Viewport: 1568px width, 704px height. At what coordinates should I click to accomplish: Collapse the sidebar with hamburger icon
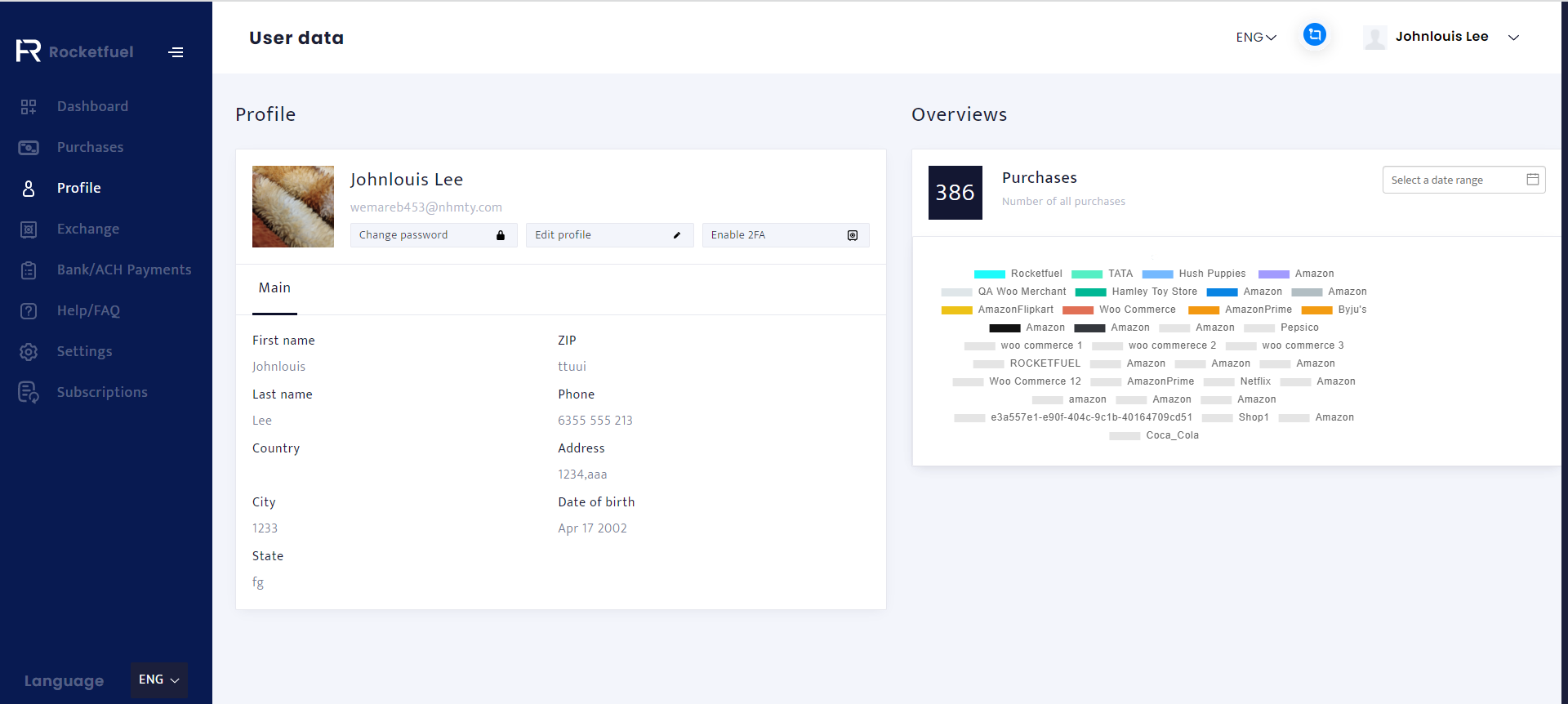[x=176, y=52]
